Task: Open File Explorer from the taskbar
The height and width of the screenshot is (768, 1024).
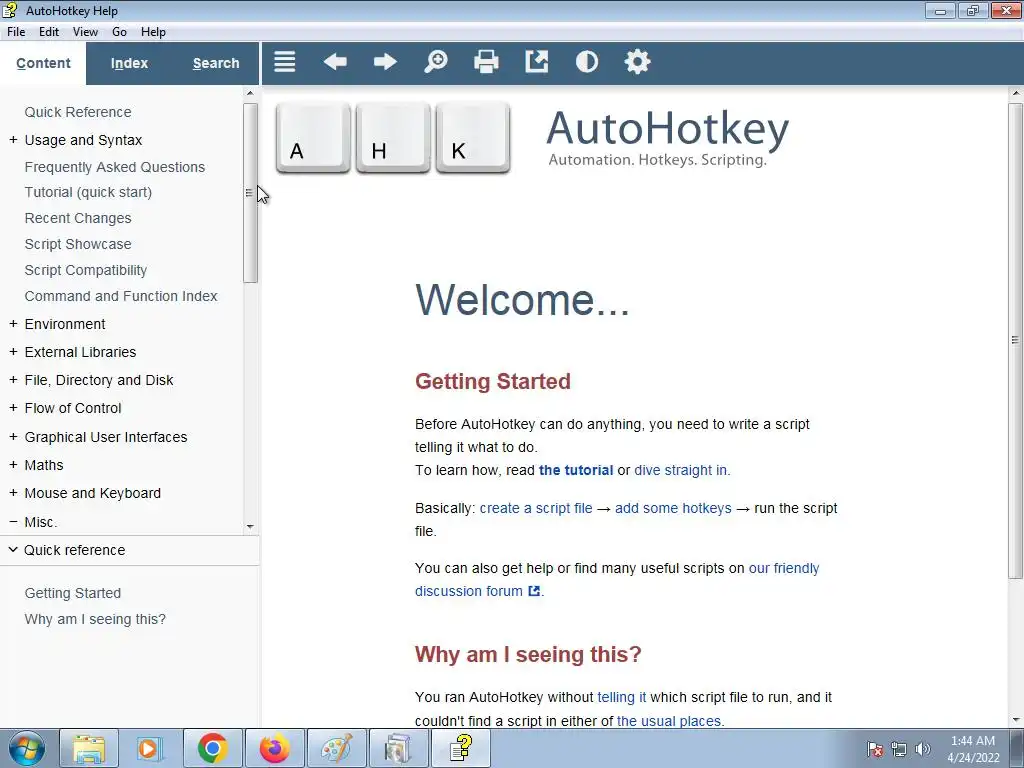Action: (89, 748)
